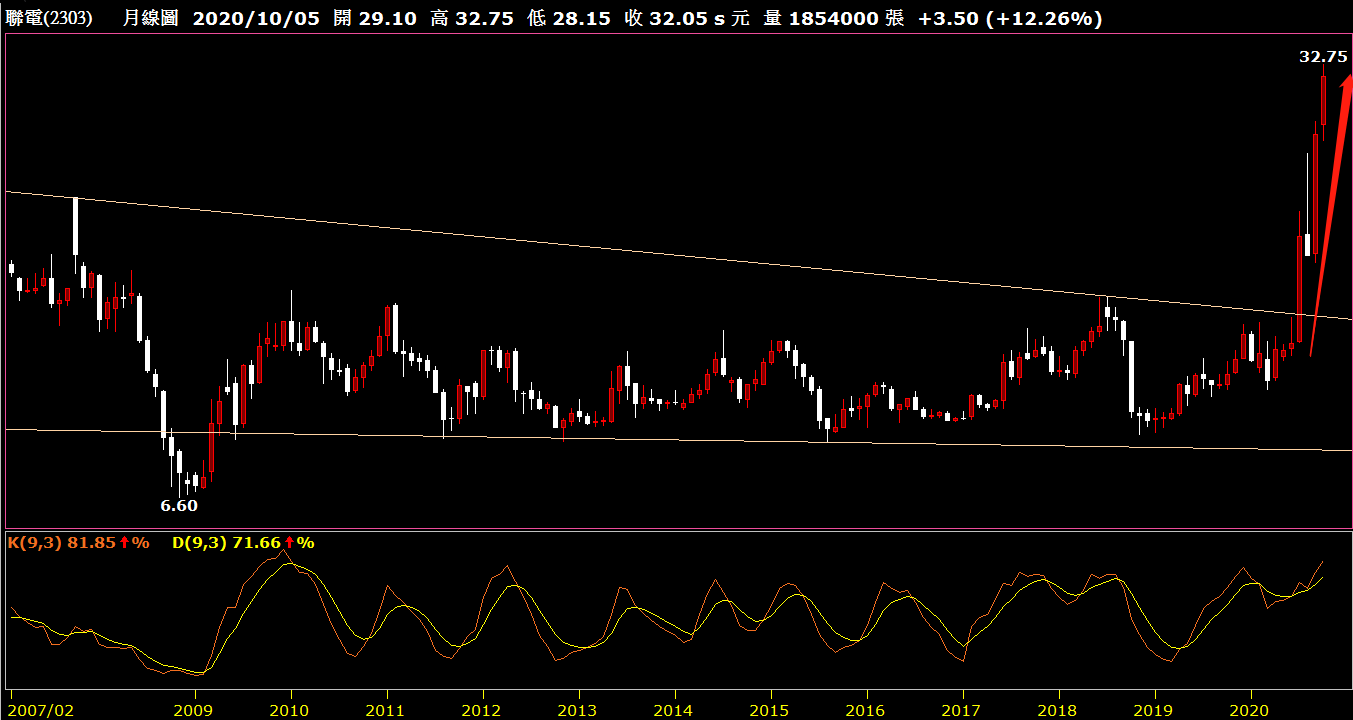Click the 6.60 low price label on chart
1353x720 pixels.
(179, 506)
